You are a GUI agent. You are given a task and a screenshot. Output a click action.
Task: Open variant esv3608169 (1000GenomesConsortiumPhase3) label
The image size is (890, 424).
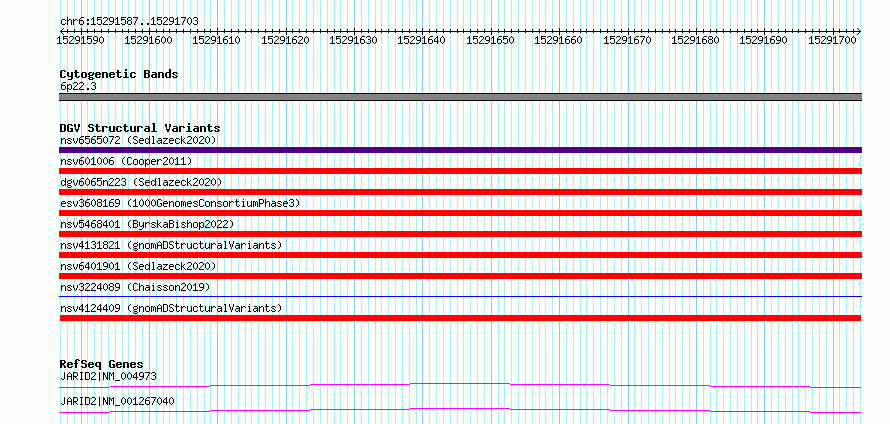click(x=180, y=203)
